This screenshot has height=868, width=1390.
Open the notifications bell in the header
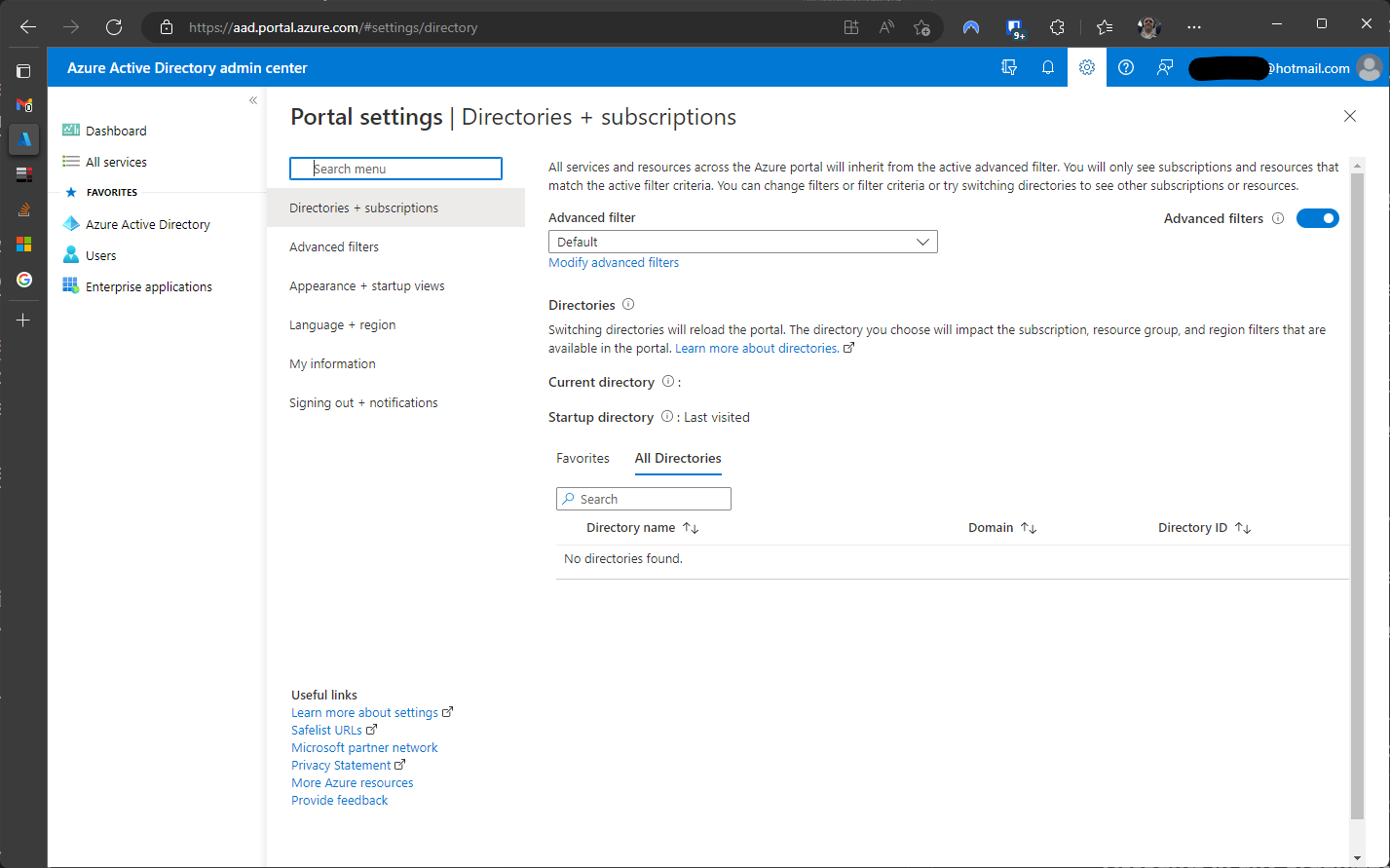[1048, 68]
